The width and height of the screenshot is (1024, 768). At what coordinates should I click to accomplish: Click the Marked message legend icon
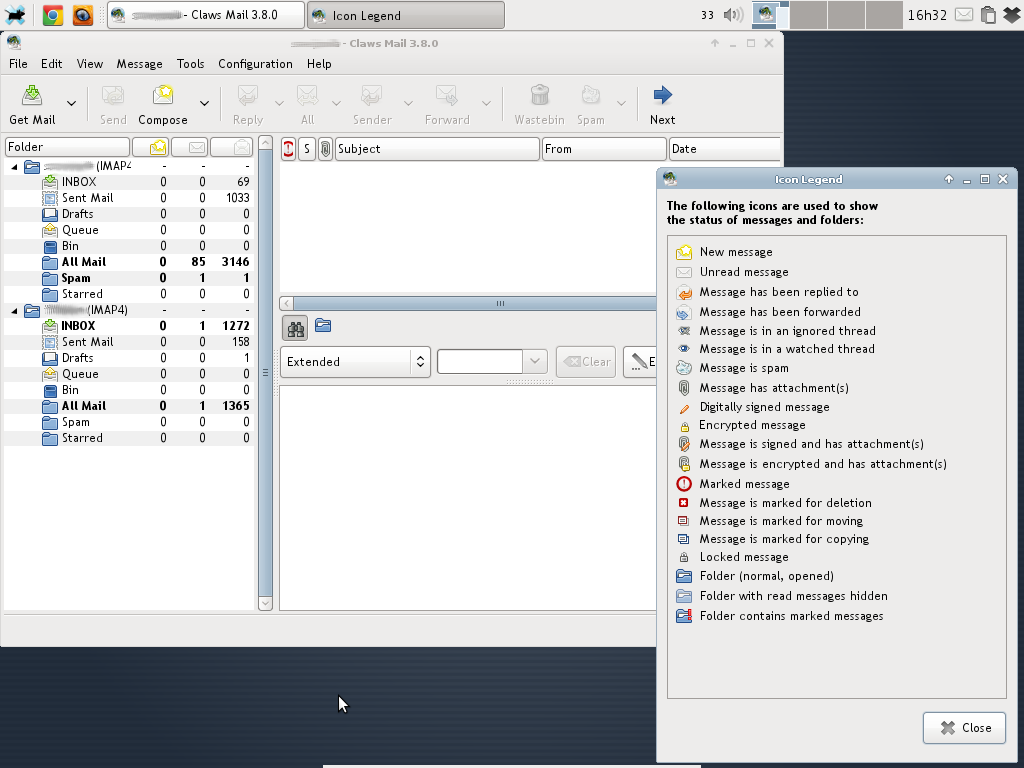pos(684,484)
